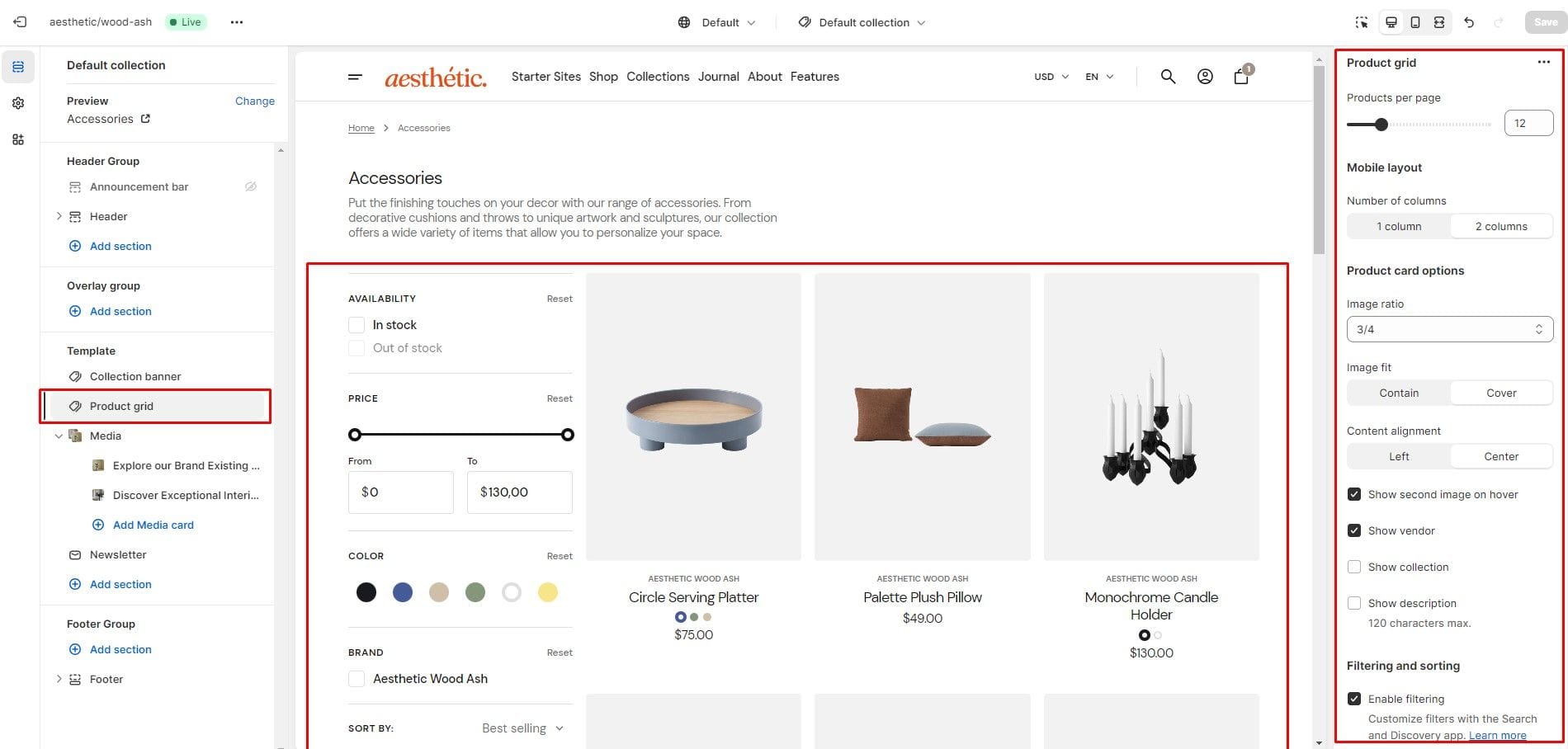The height and width of the screenshot is (749, 1568).
Task: Click the exit editor icon
Action: [20, 22]
